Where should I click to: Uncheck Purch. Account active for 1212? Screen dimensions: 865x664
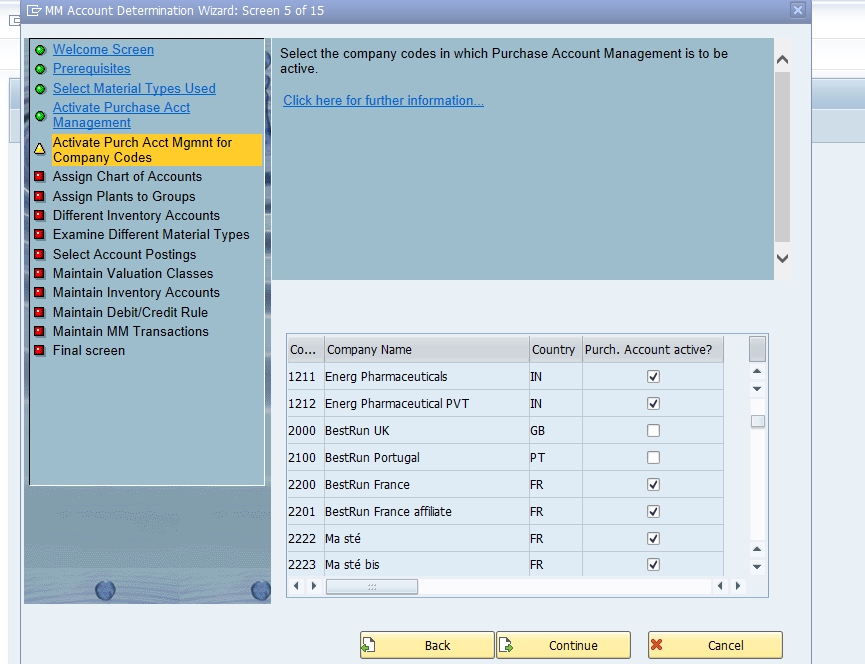(x=653, y=404)
